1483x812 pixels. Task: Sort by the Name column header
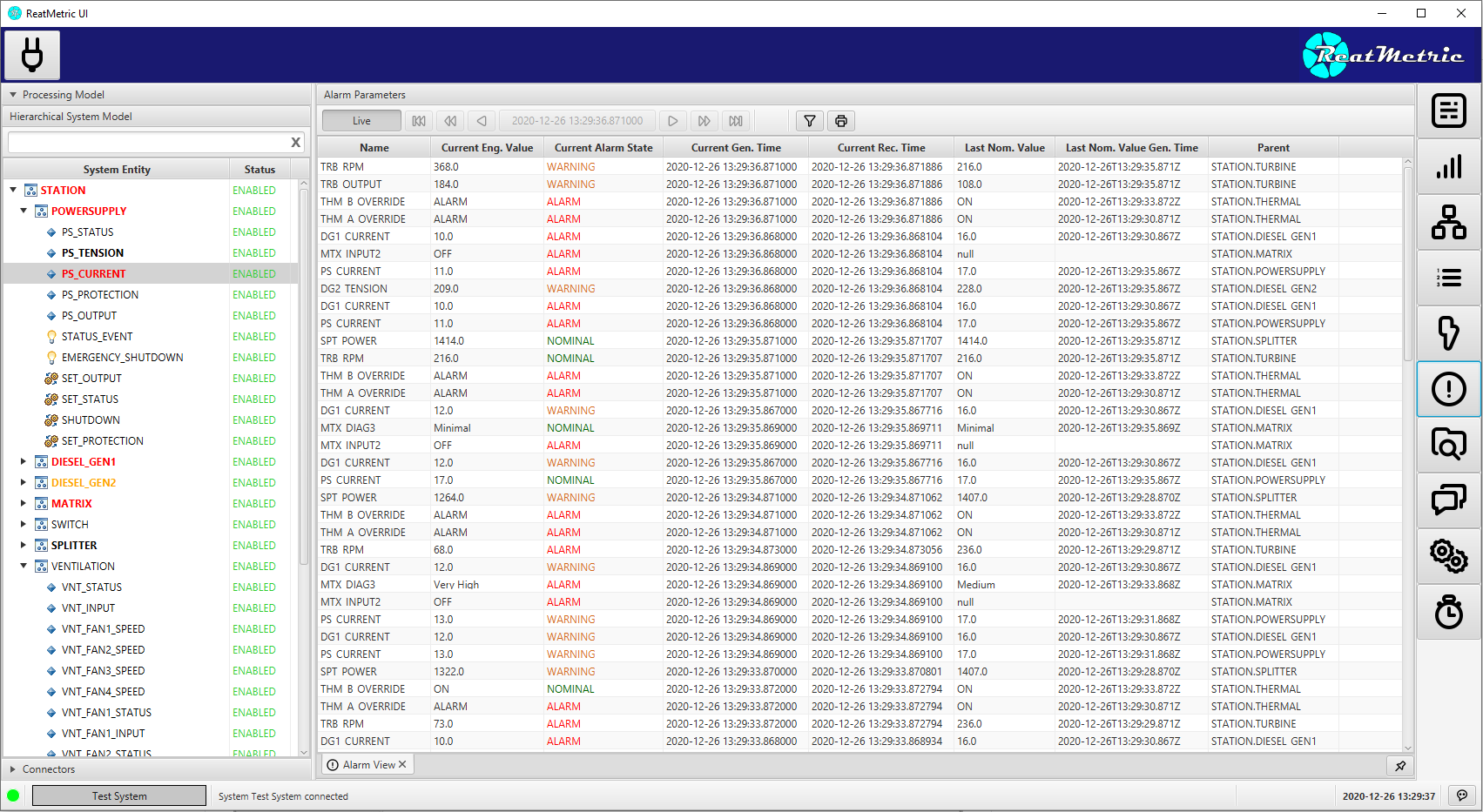tap(374, 147)
